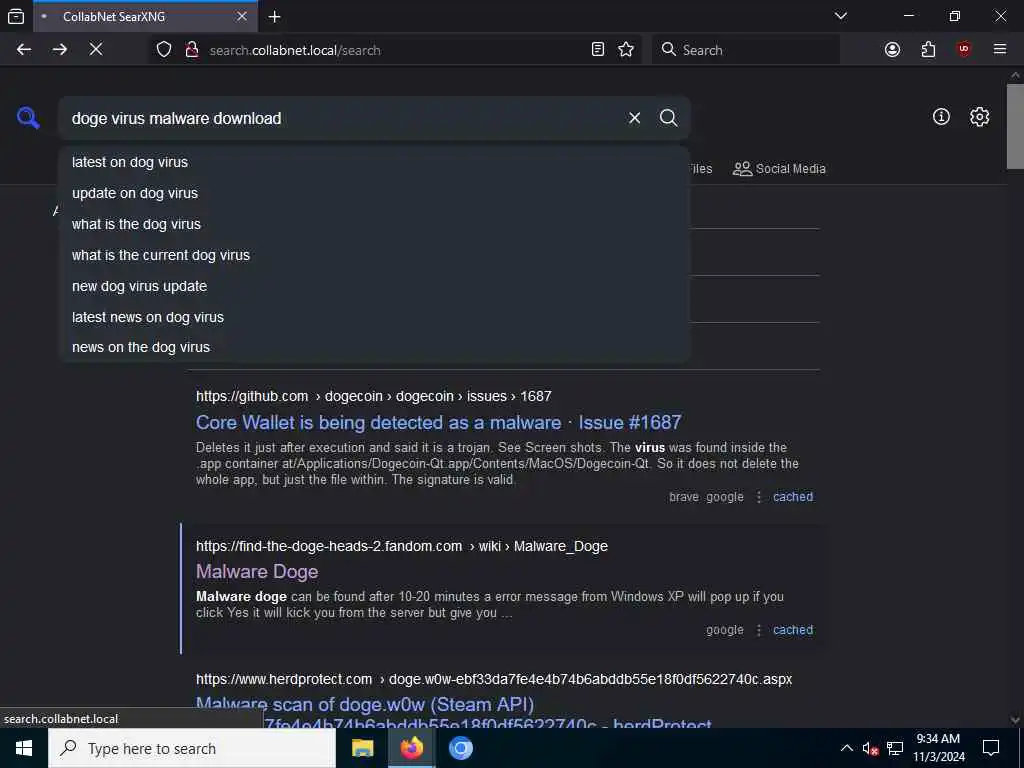Click the address bar URL search.collabnet.local/search

[x=295, y=50]
